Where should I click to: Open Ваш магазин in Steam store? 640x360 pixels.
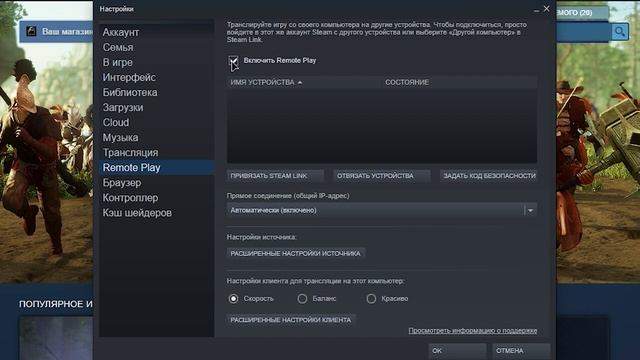(67, 31)
